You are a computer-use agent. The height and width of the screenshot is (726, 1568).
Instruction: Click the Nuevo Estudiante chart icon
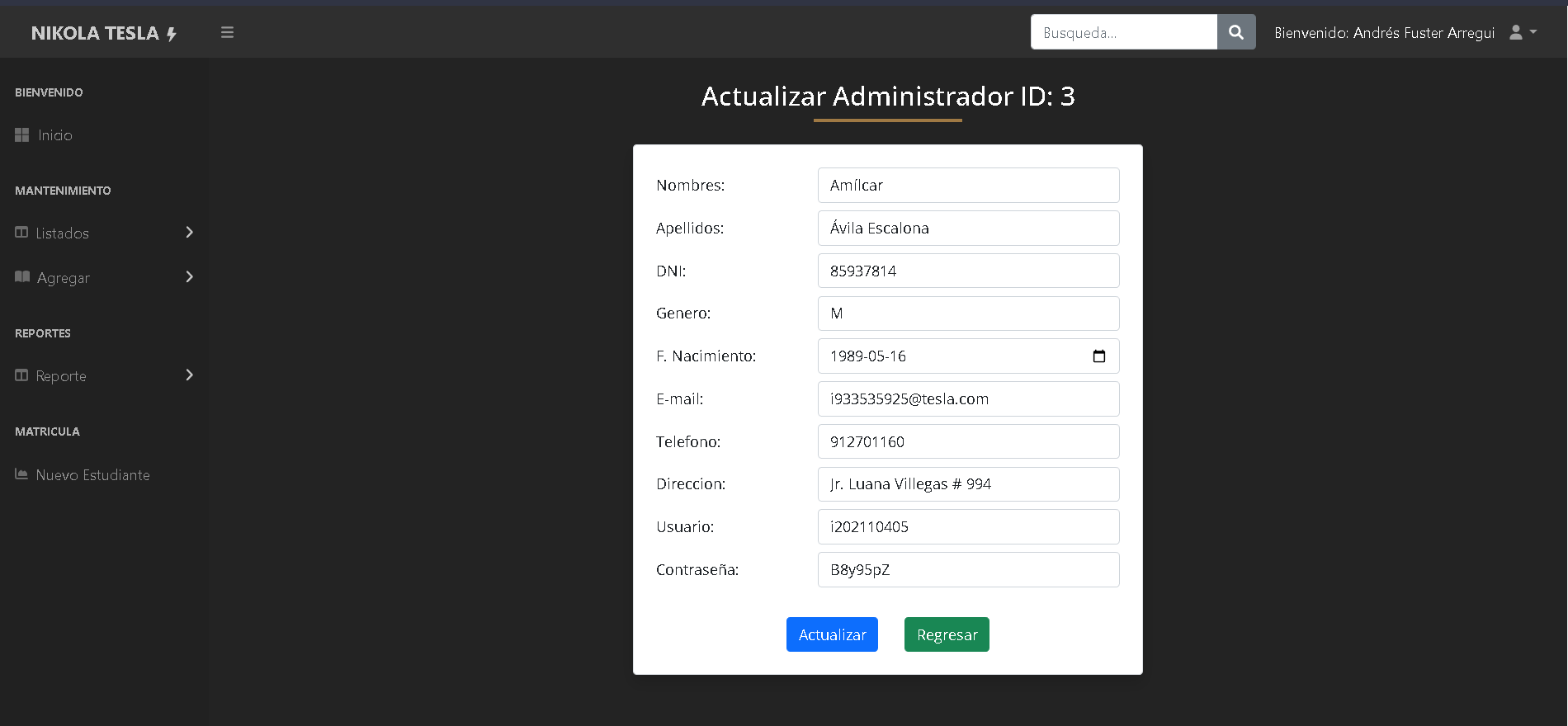[x=21, y=474]
